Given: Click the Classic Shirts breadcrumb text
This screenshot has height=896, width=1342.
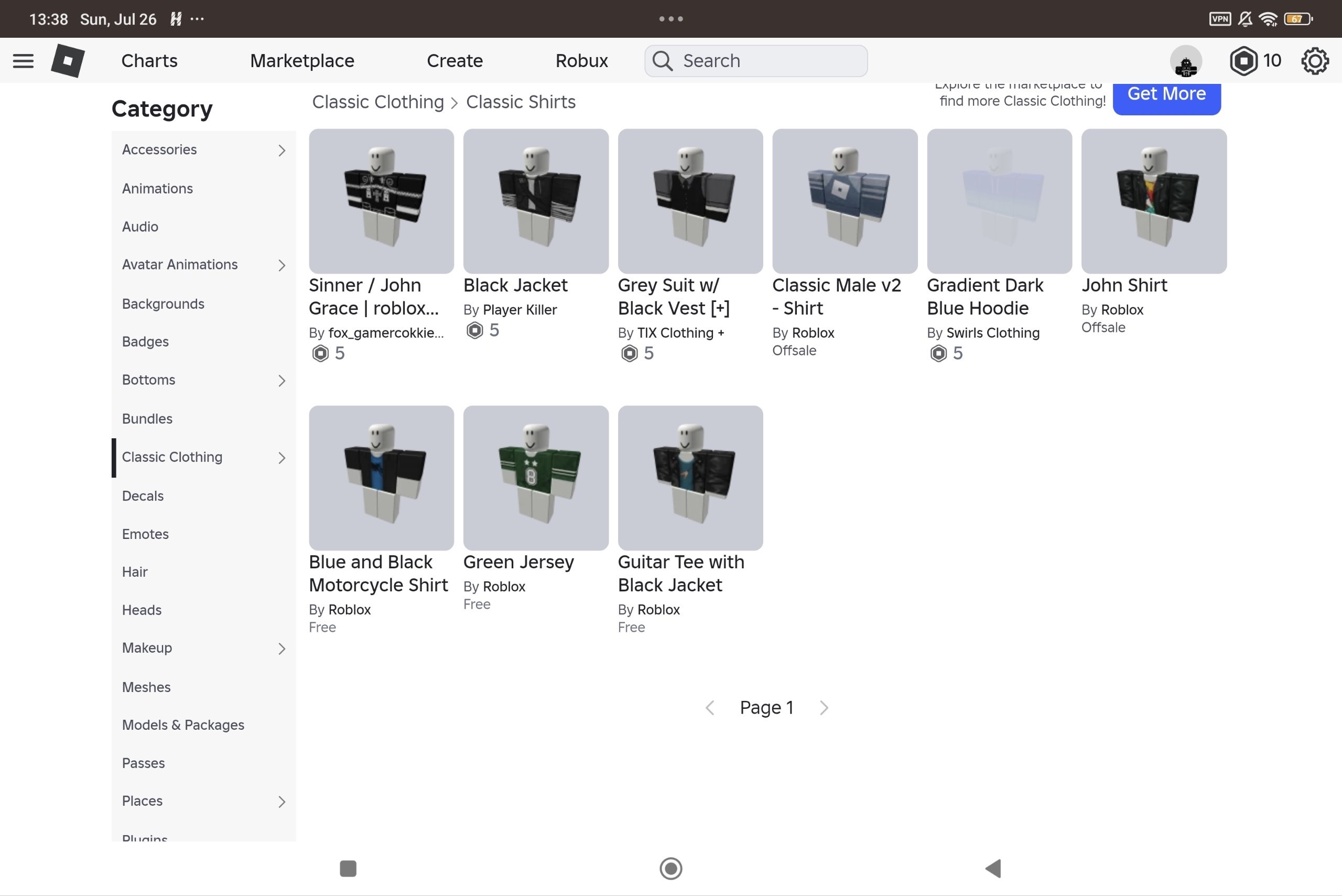Looking at the screenshot, I should [521, 102].
